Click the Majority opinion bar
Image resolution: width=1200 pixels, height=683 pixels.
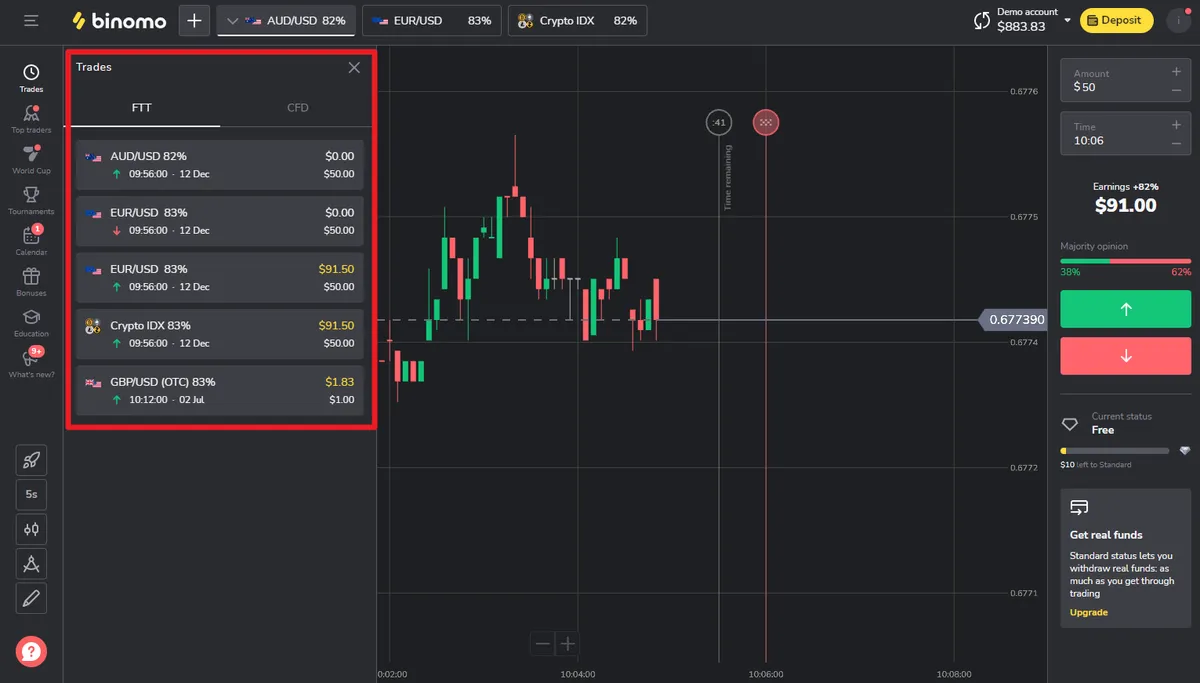click(x=1126, y=261)
